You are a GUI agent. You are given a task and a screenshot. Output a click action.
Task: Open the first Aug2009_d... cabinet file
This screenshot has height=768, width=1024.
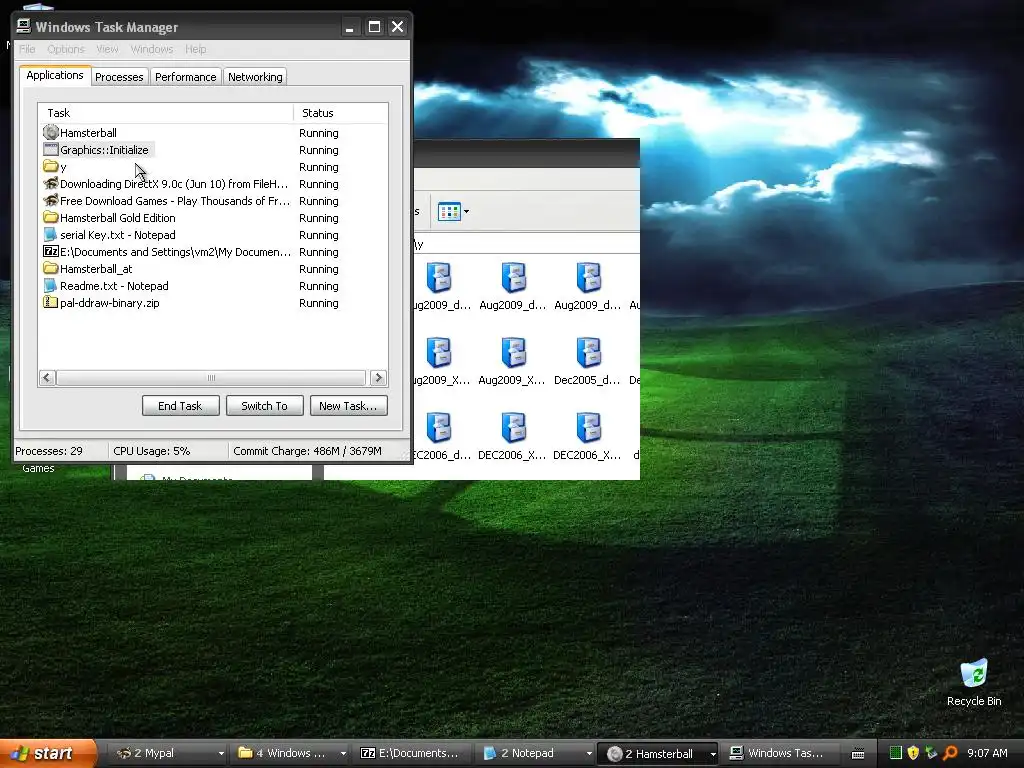(439, 287)
